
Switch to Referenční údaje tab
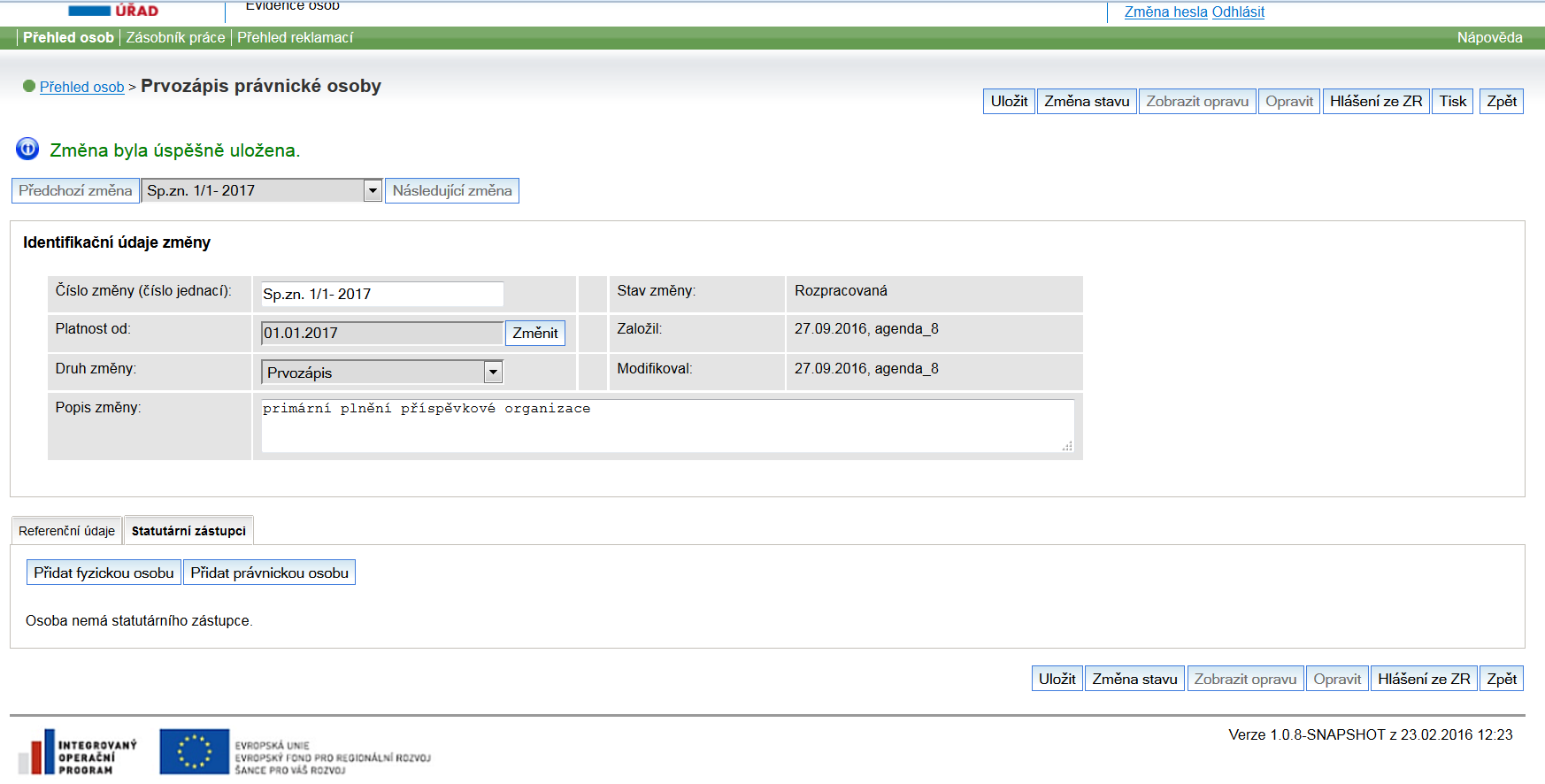tap(66, 531)
